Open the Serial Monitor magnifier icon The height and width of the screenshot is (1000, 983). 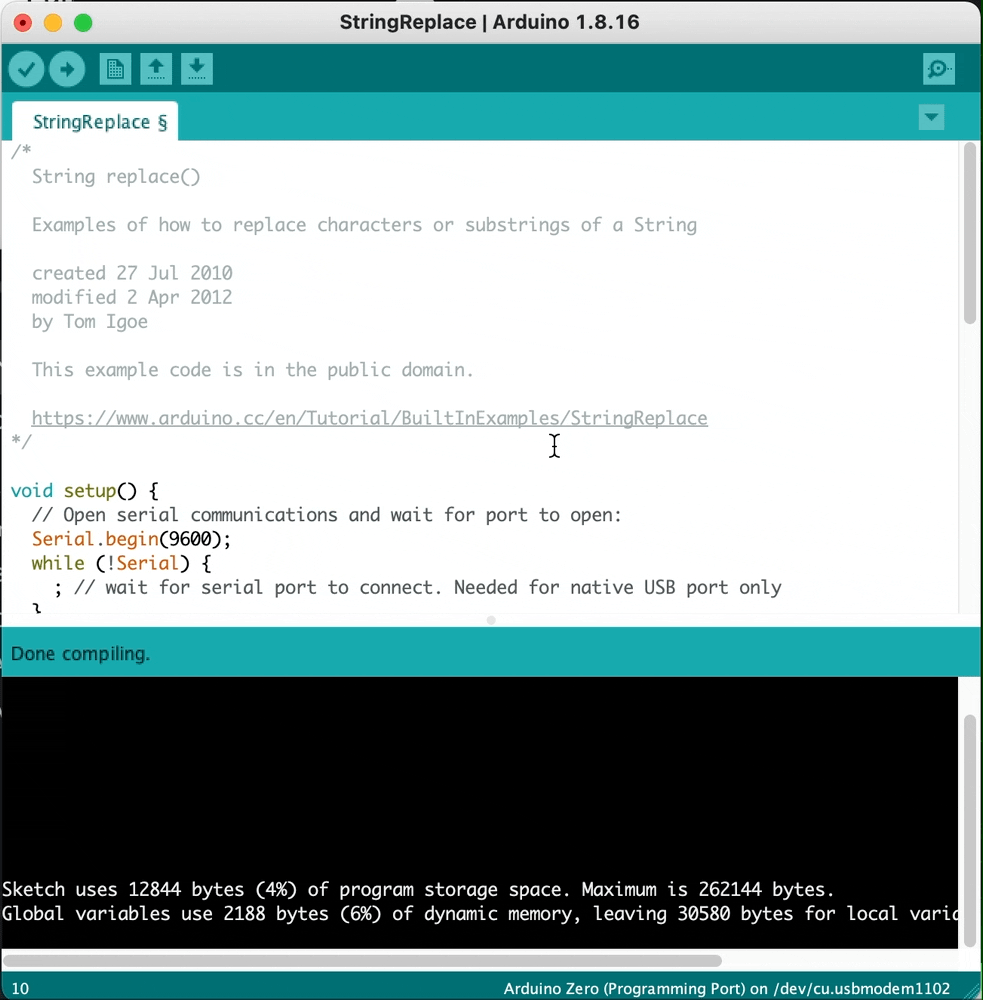point(939,69)
